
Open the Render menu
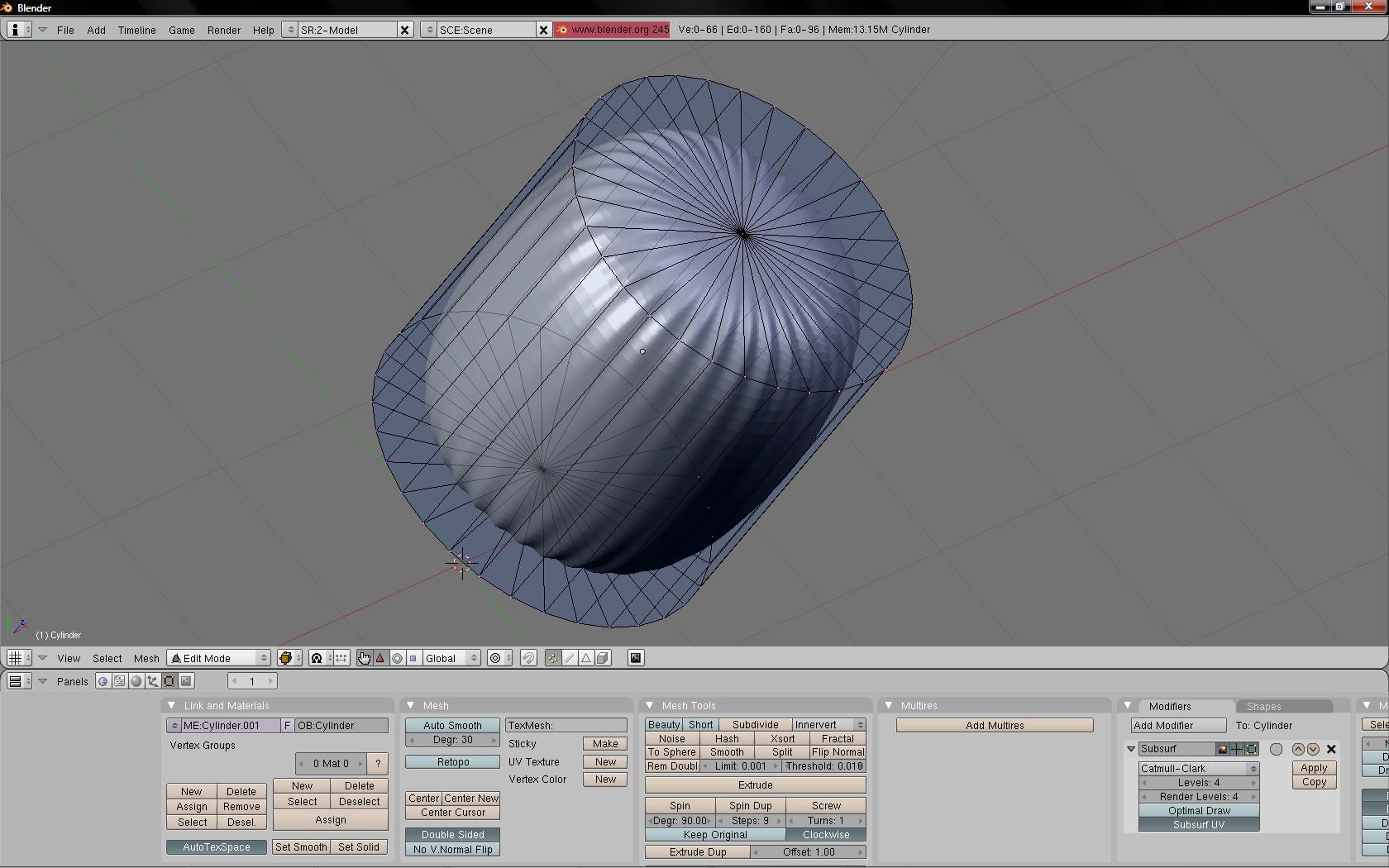click(223, 30)
